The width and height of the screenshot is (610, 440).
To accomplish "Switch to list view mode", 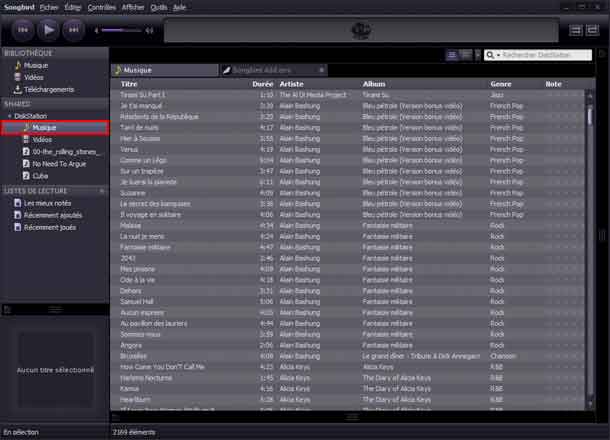I will (x=452, y=55).
